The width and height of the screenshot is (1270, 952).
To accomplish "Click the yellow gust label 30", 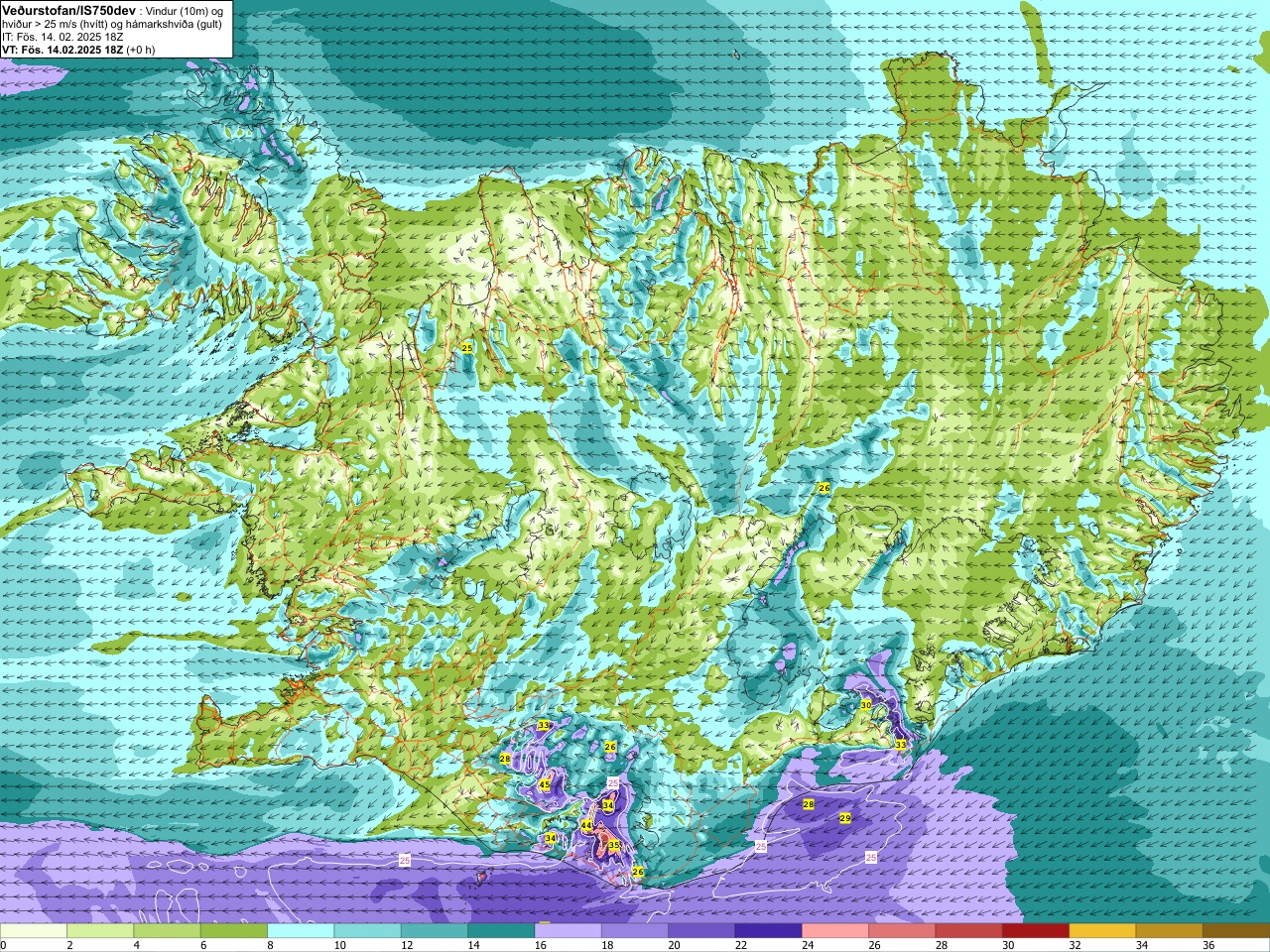I will [866, 704].
